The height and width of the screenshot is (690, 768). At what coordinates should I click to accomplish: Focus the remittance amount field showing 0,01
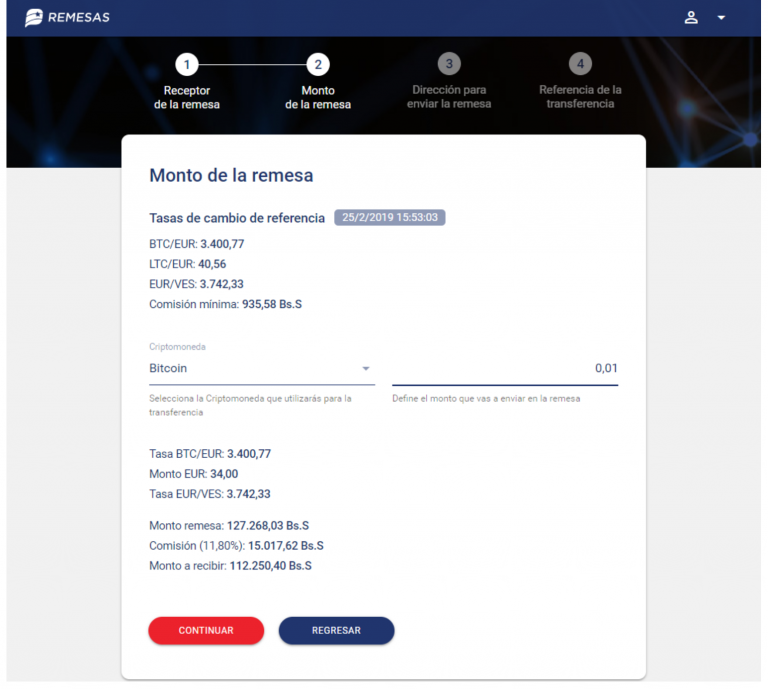(504, 368)
